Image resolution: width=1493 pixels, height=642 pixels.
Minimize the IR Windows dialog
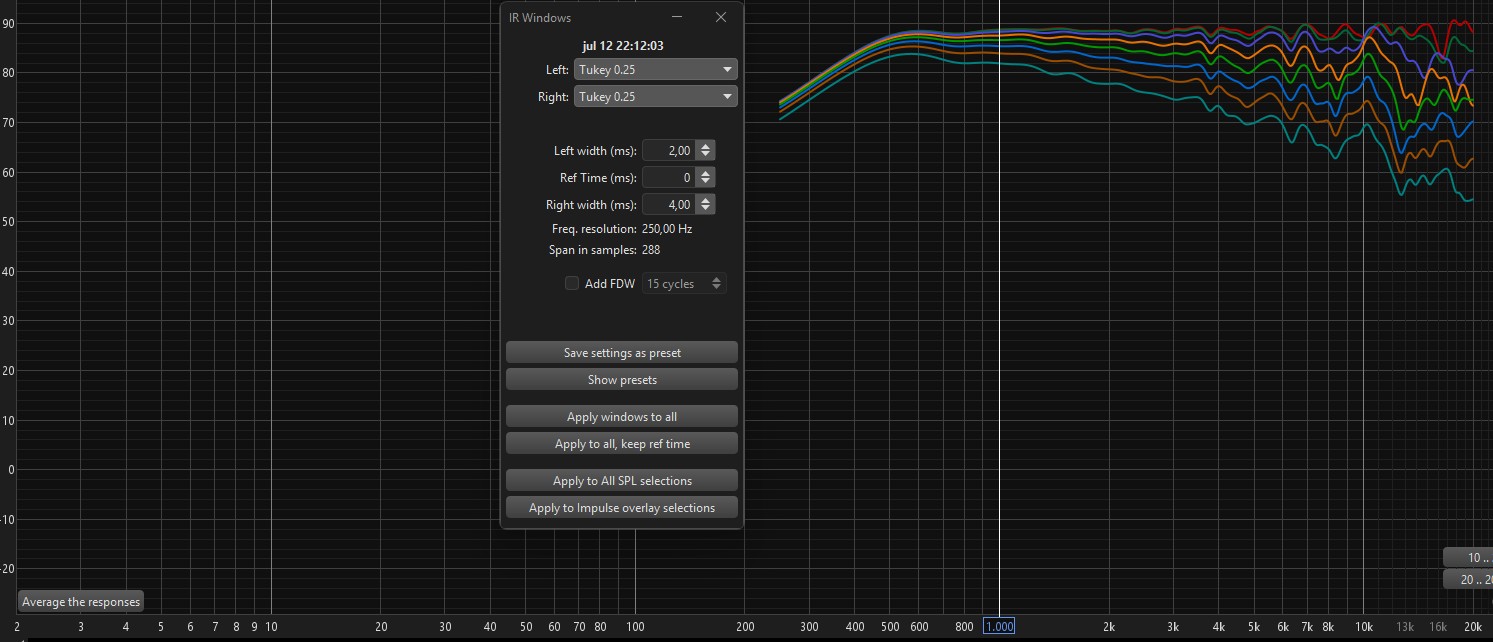(677, 17)
